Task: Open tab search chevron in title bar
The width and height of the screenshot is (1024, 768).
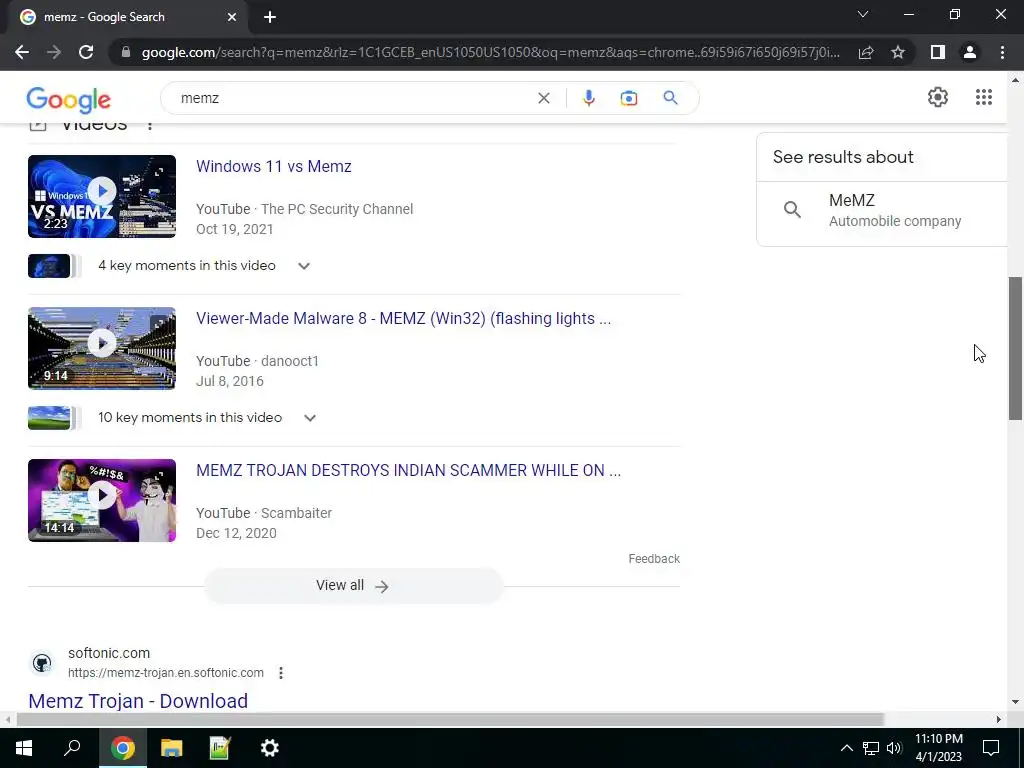Action: (x=863, y=14)
